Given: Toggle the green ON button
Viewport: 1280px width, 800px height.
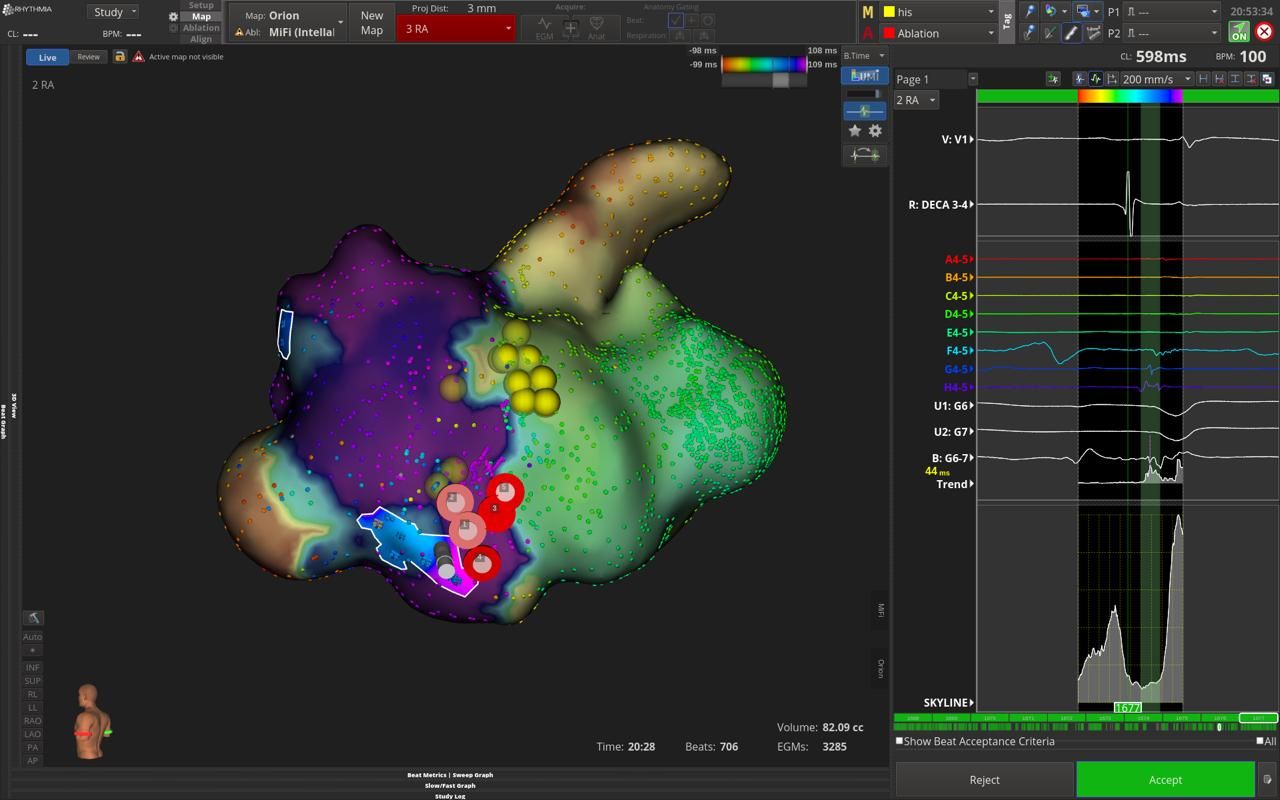Looking at the screenshot, I should (1239, 32).
